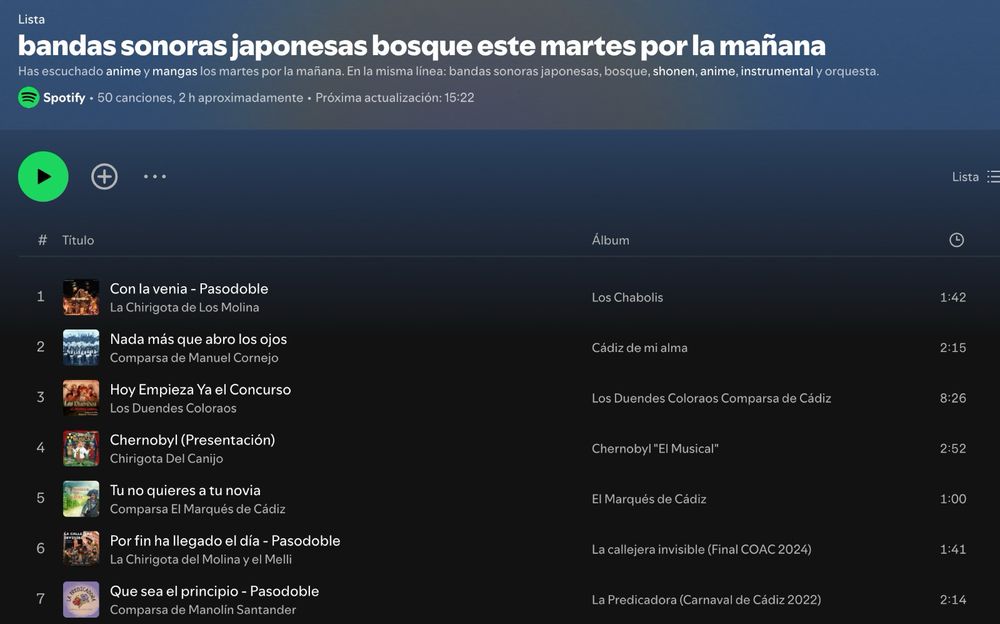Viewport: 1000px width, 624px height.
Task: Click duration 1:00 of track five
Action: [953, 499]
